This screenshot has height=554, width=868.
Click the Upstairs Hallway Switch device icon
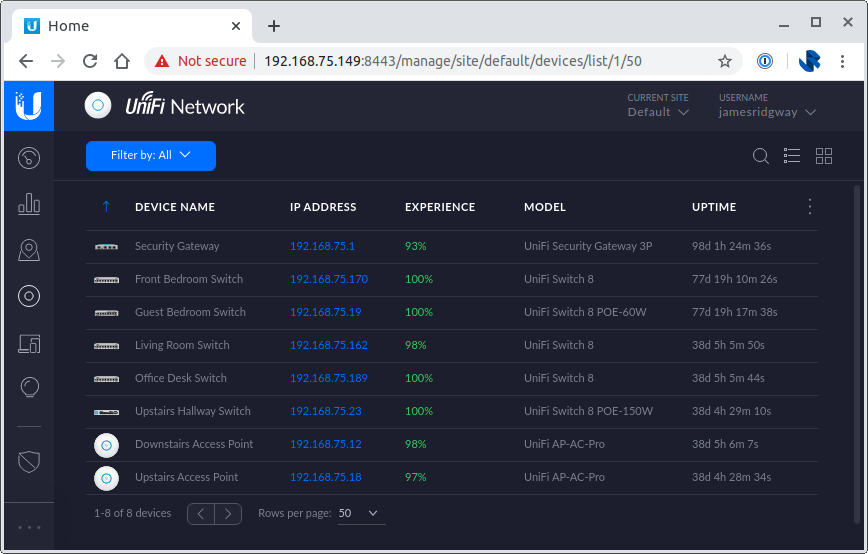click(106, 412)
